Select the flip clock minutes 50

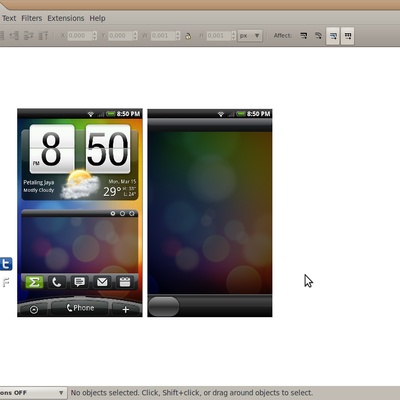click(108, 149)
